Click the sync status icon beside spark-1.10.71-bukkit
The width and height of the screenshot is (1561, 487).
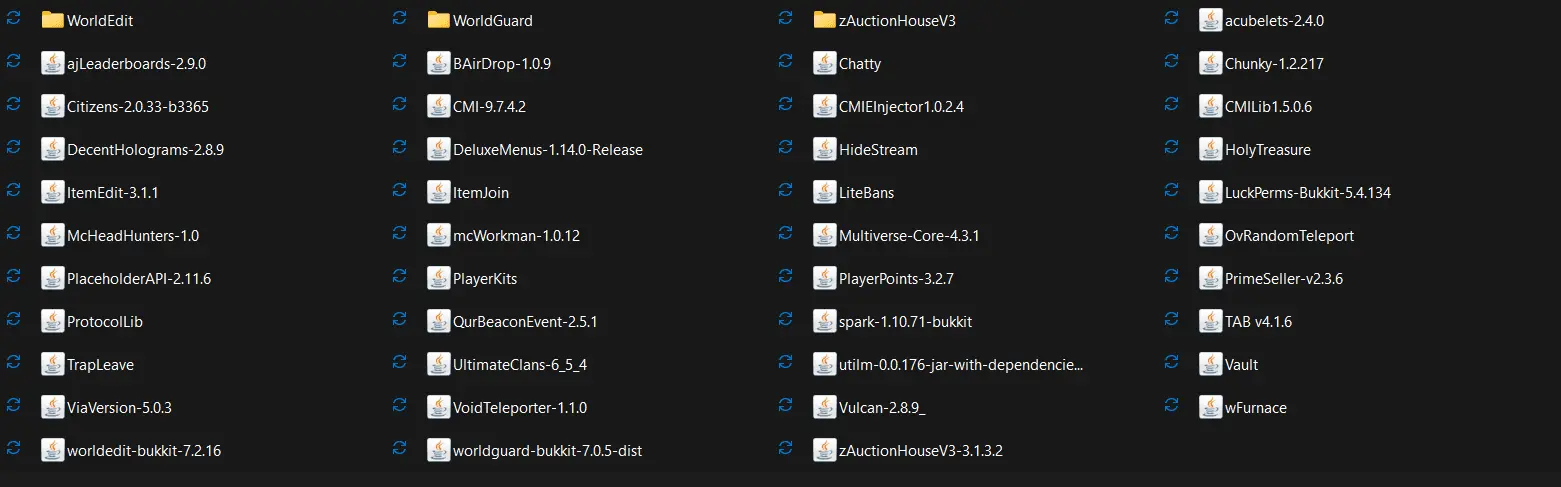click(x=785, y=320)
